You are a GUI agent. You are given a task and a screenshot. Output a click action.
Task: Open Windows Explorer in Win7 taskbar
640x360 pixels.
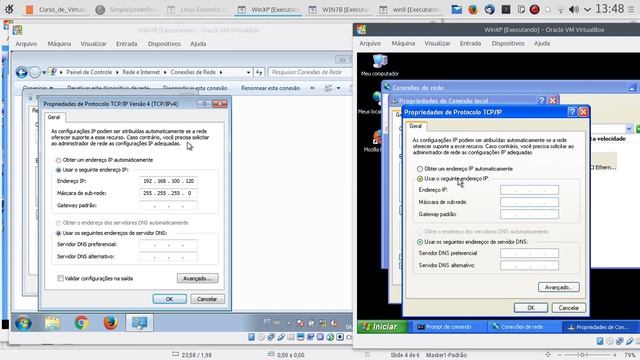(52, 323)
